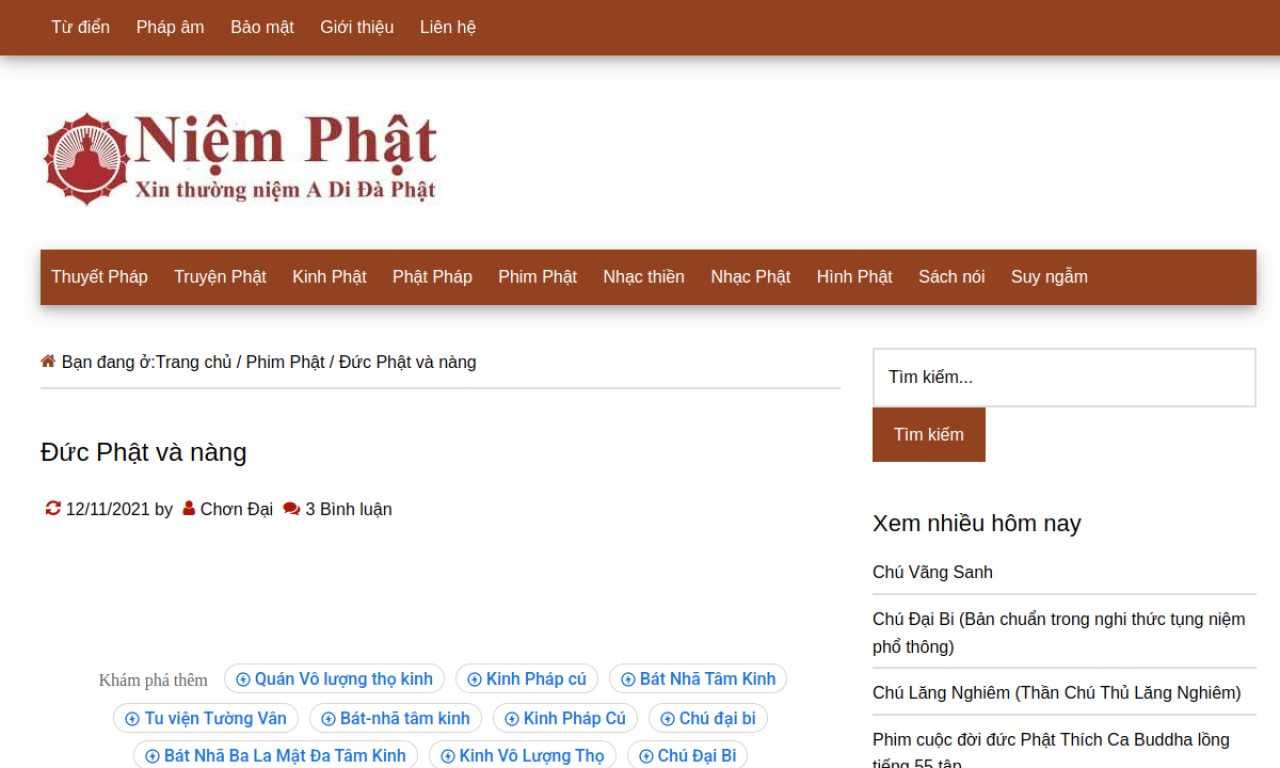Open the Phim Phật menu item
The image size is (1280, 768).
(537, 277)
